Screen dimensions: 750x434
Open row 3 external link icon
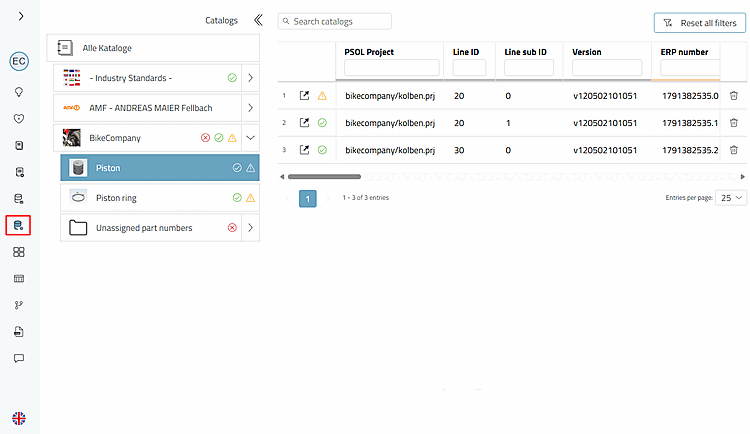coord(304,150)
